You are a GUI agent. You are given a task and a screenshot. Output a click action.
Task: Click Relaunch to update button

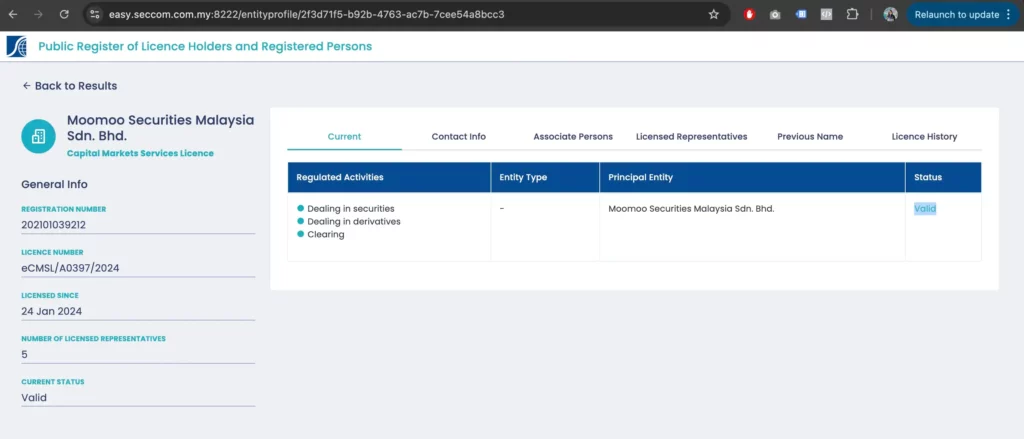point(963,14)
